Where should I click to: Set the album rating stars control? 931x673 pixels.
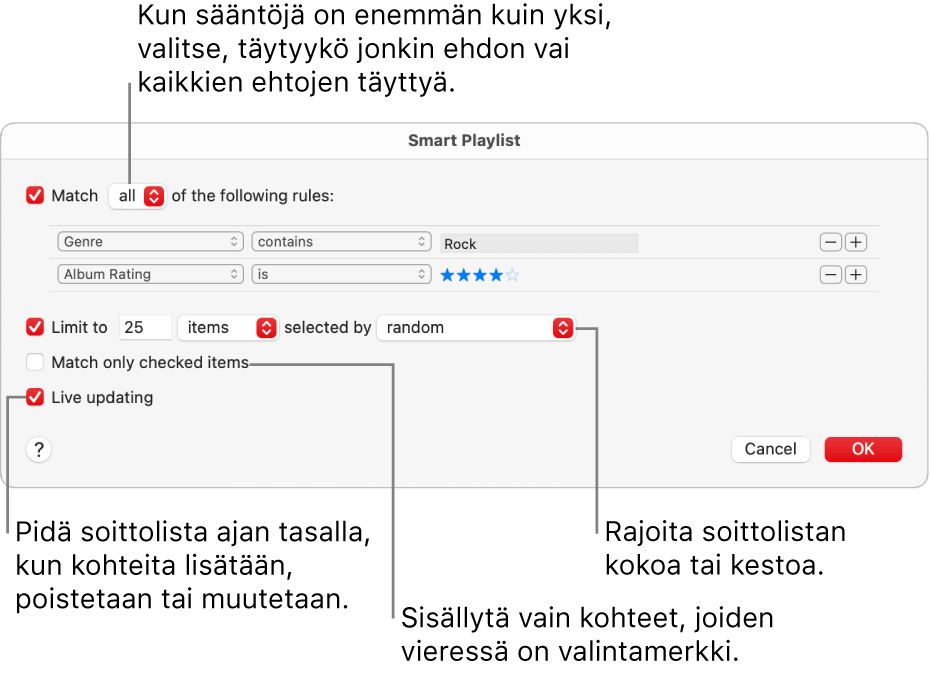(480, 275)
